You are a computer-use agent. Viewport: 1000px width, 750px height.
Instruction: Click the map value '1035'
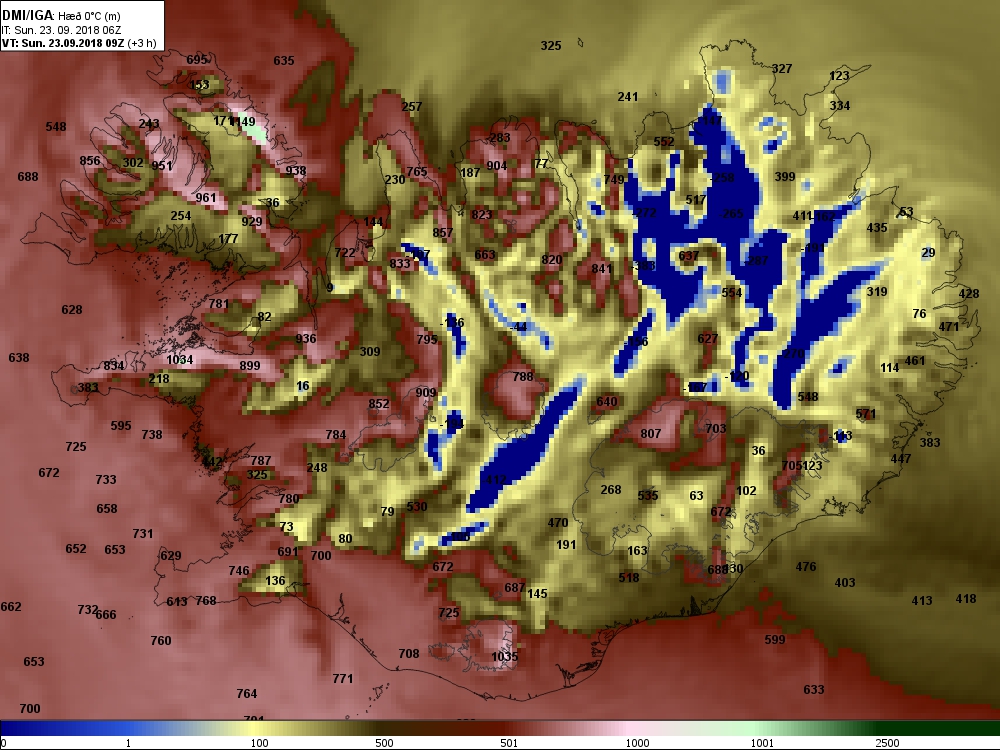504,656
